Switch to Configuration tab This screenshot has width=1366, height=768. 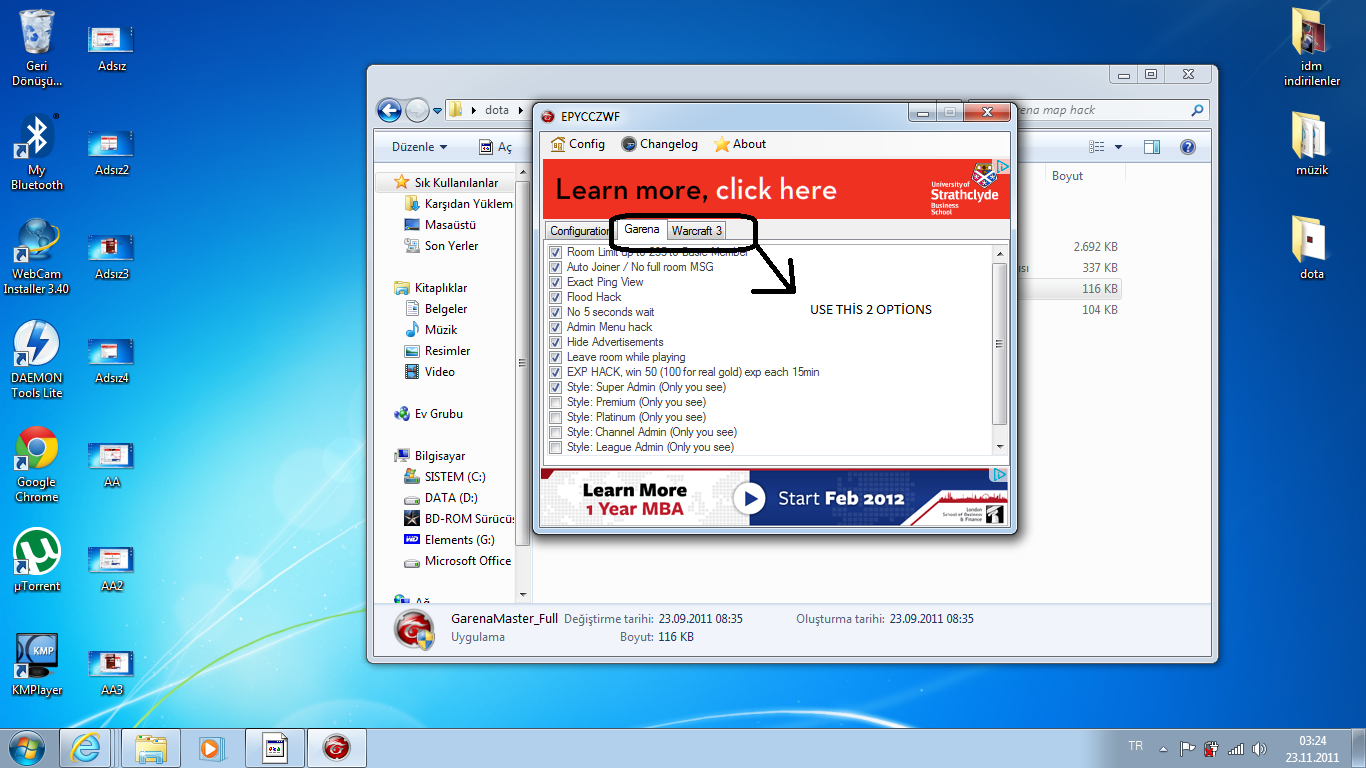coord(579,231)
